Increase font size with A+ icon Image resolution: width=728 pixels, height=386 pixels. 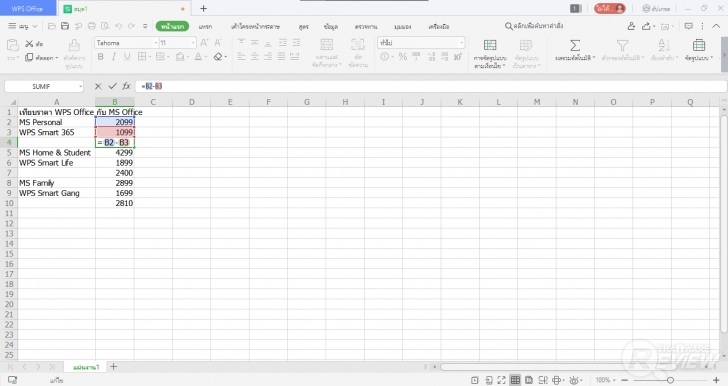204,43
